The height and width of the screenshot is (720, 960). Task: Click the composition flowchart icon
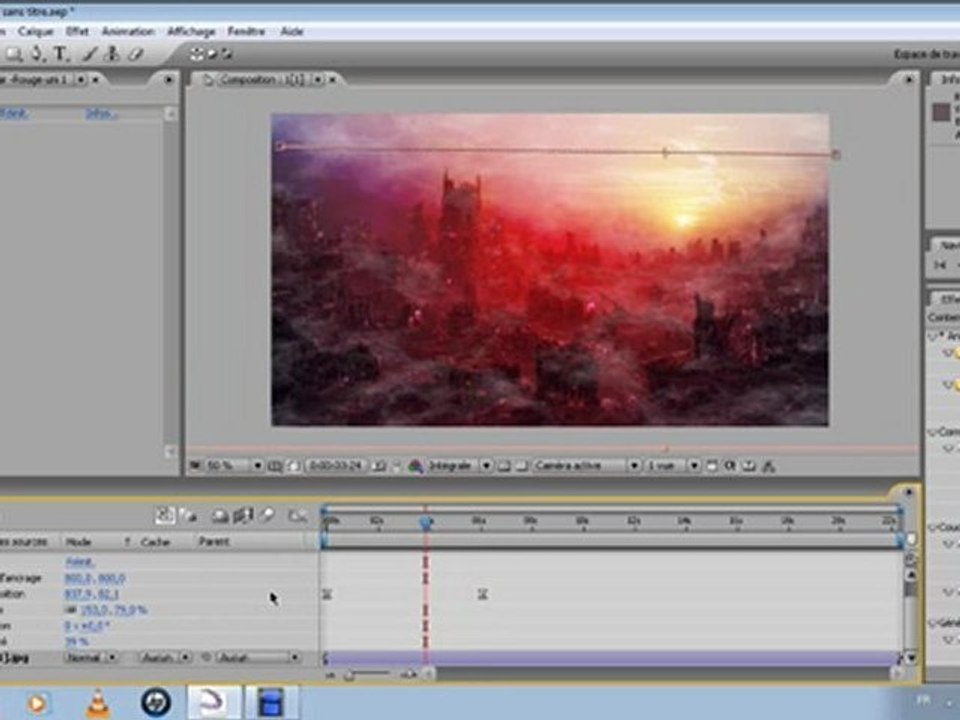pos(769,466)
